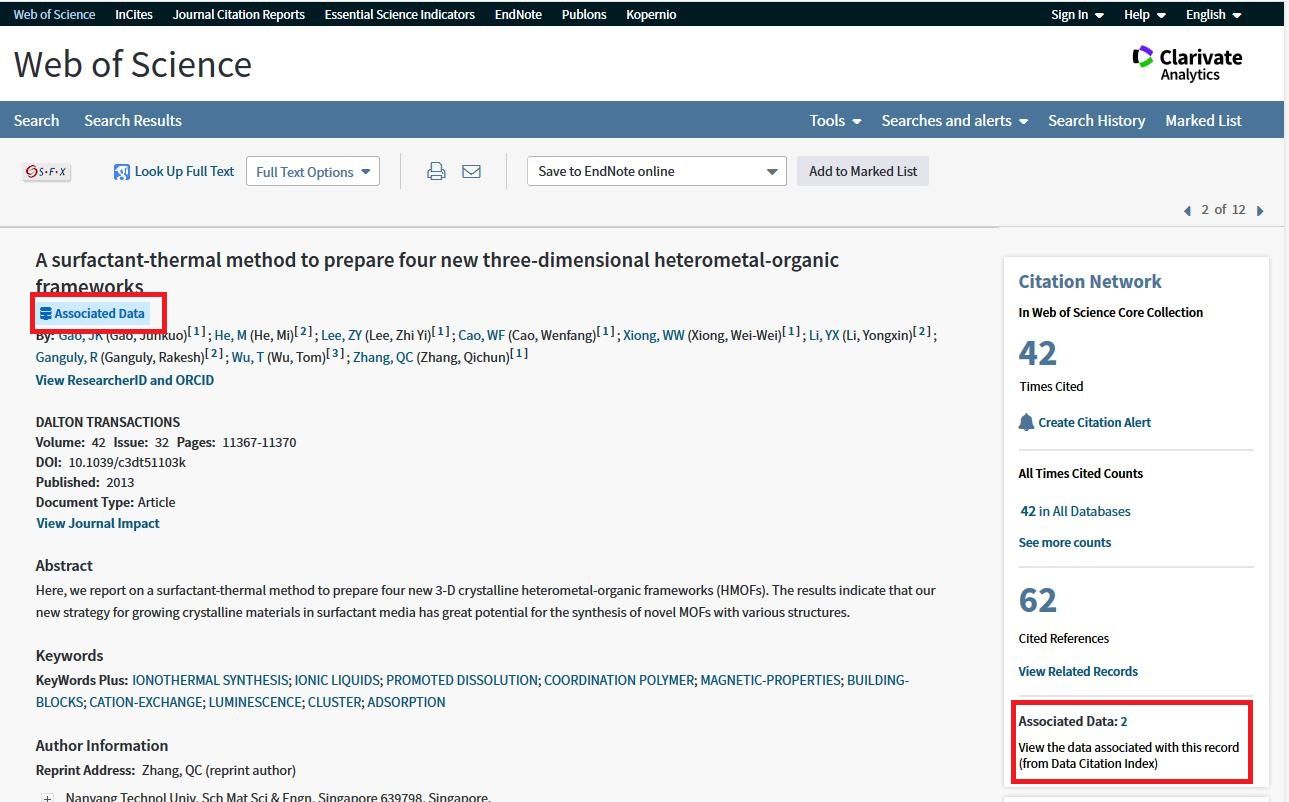This screenshot has width=1289, height=802.
Task: Click Create Citation Alert link
Action: coord(1094,422)
